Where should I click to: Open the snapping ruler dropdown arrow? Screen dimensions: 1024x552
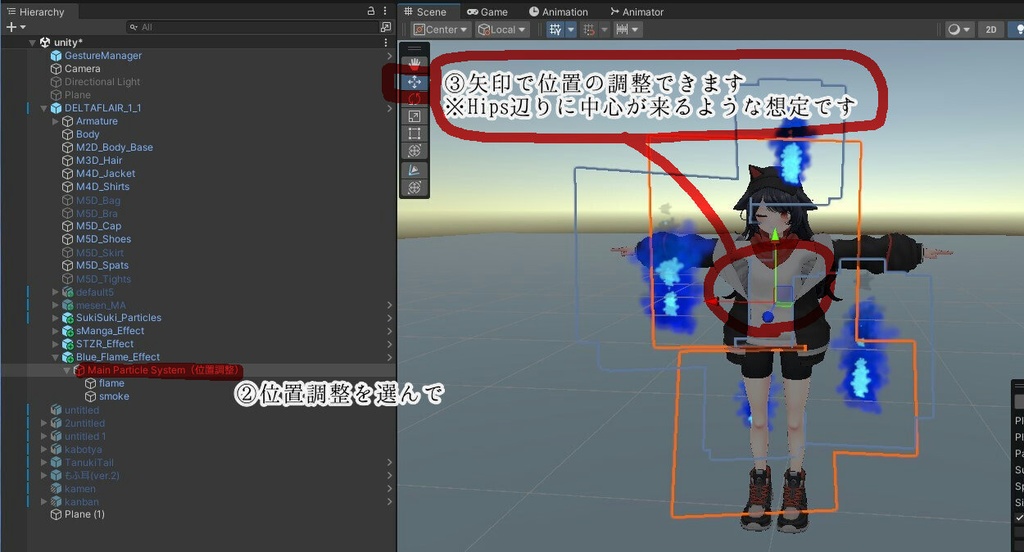[x=635, y=29]
